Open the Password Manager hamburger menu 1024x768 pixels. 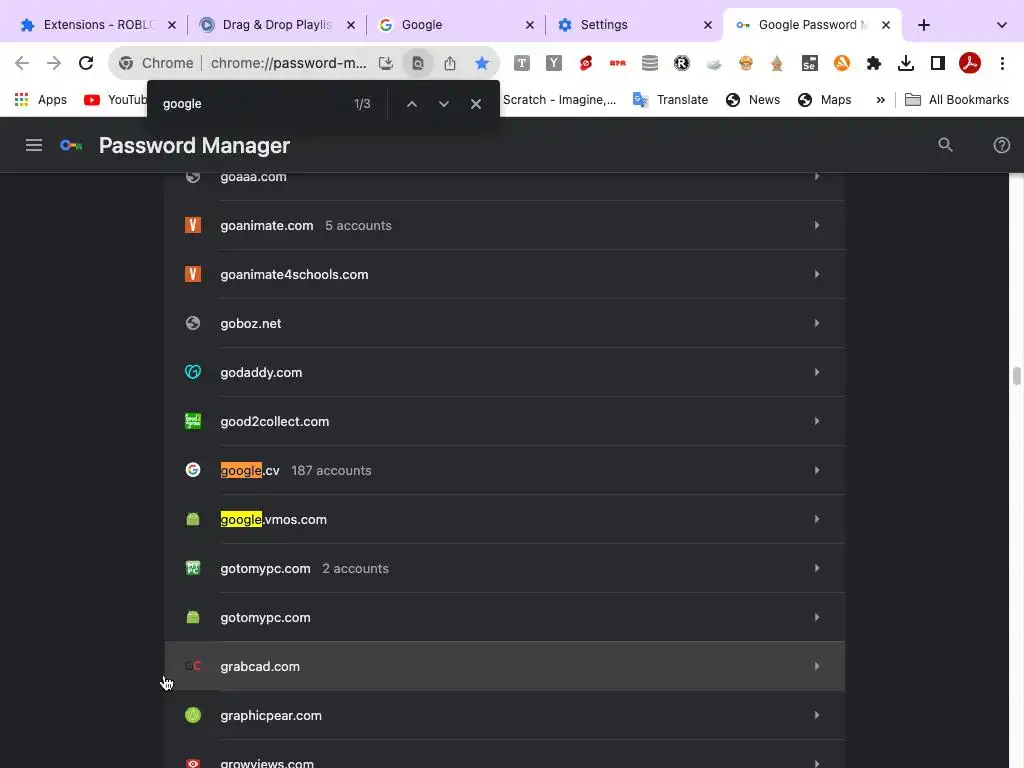click(x=33, y=145)
